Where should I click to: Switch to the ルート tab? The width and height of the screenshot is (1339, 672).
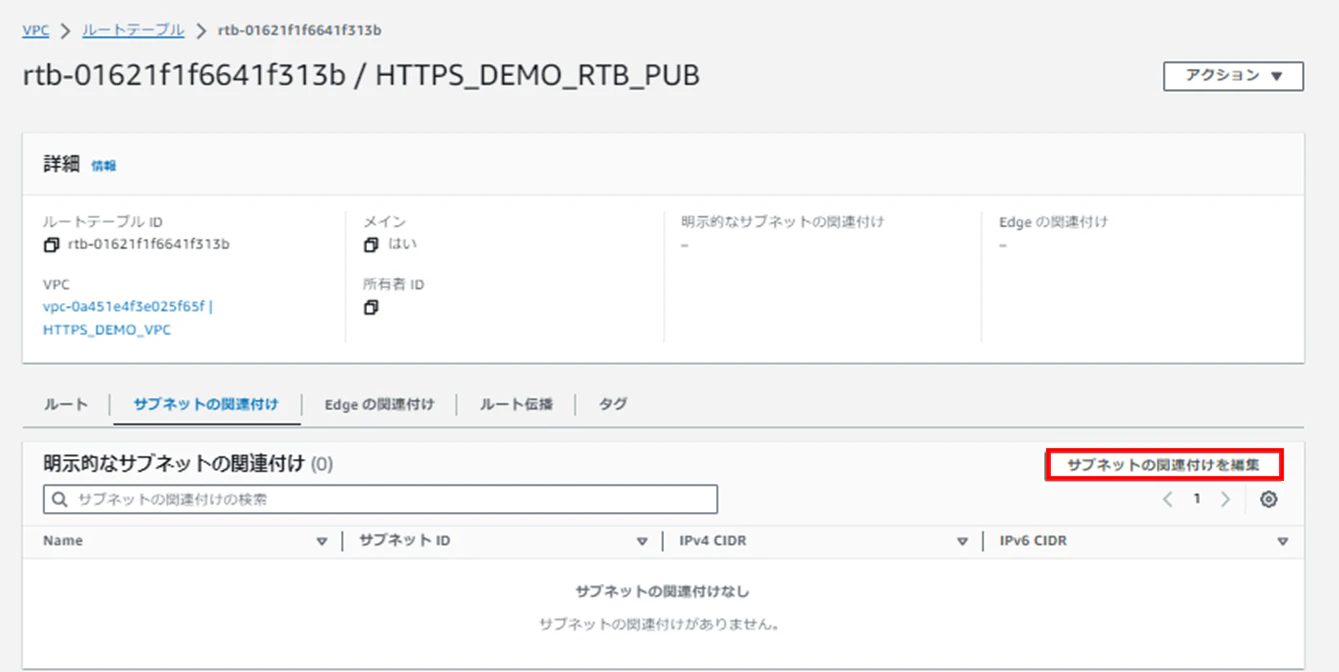[66, 404]
